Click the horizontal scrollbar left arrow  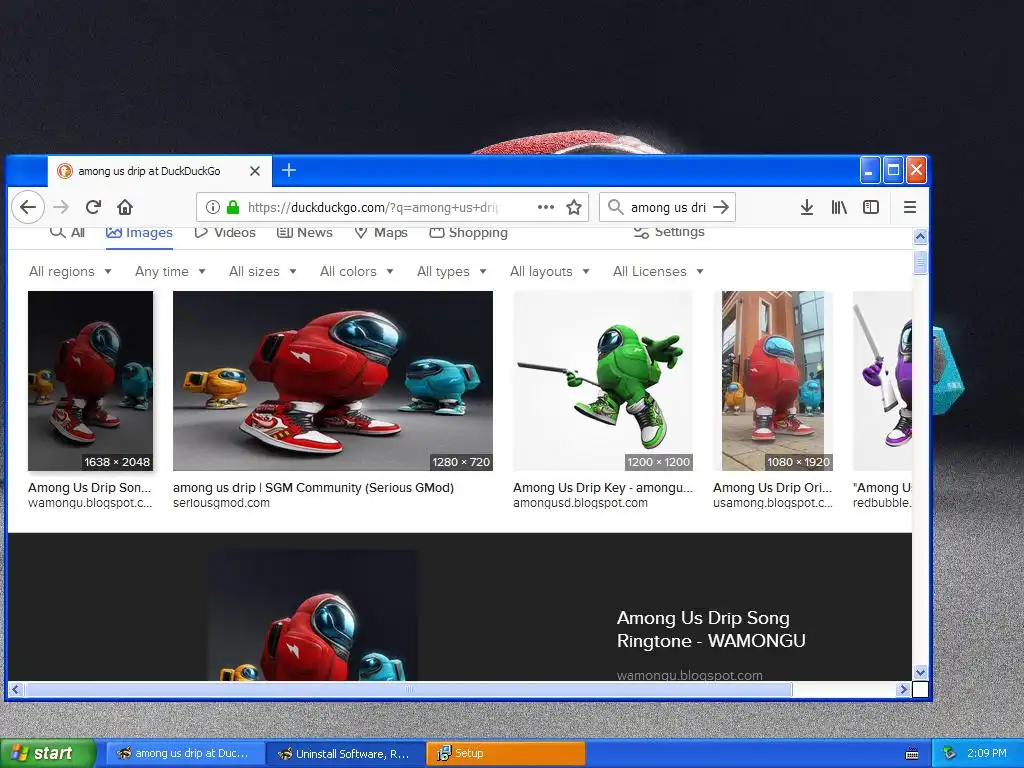(16, 689)
